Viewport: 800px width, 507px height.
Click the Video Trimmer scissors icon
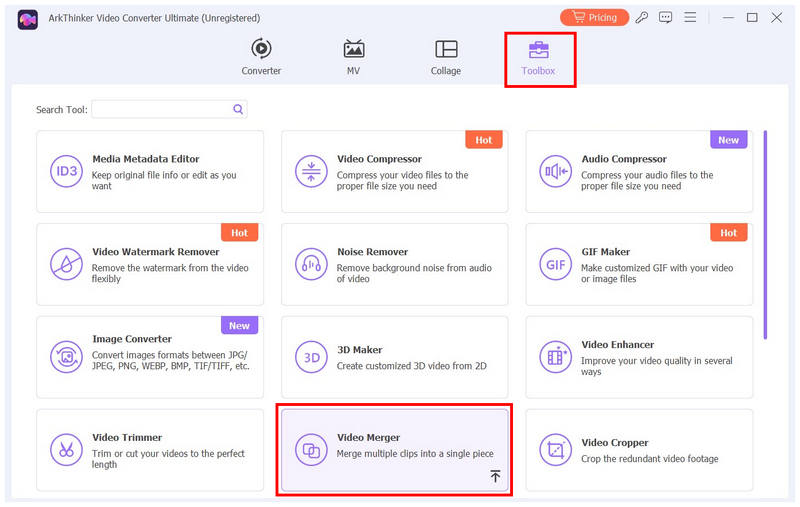[x=66, y=450]
